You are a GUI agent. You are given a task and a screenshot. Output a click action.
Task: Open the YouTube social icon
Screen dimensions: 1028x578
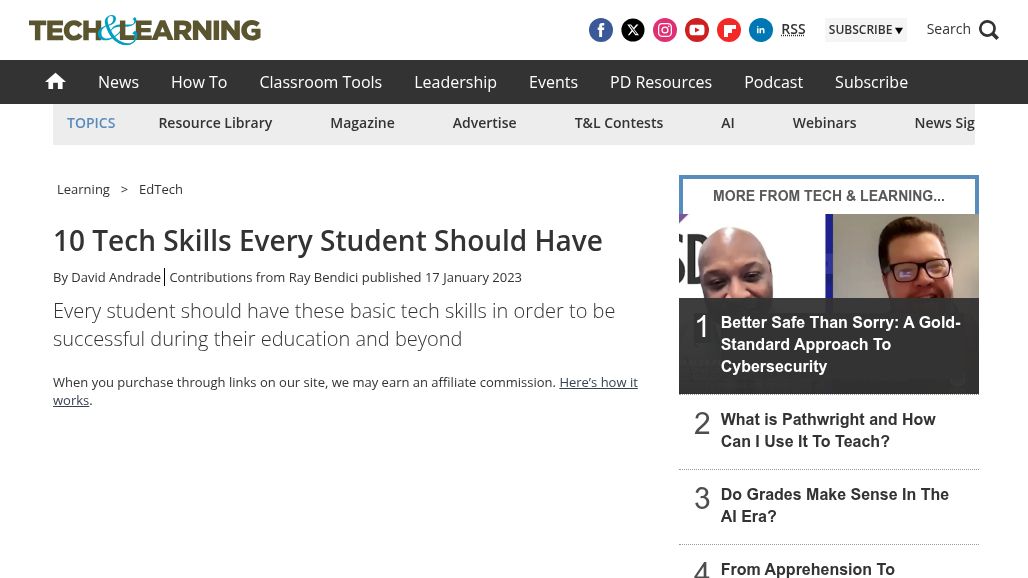coord(697,30)
